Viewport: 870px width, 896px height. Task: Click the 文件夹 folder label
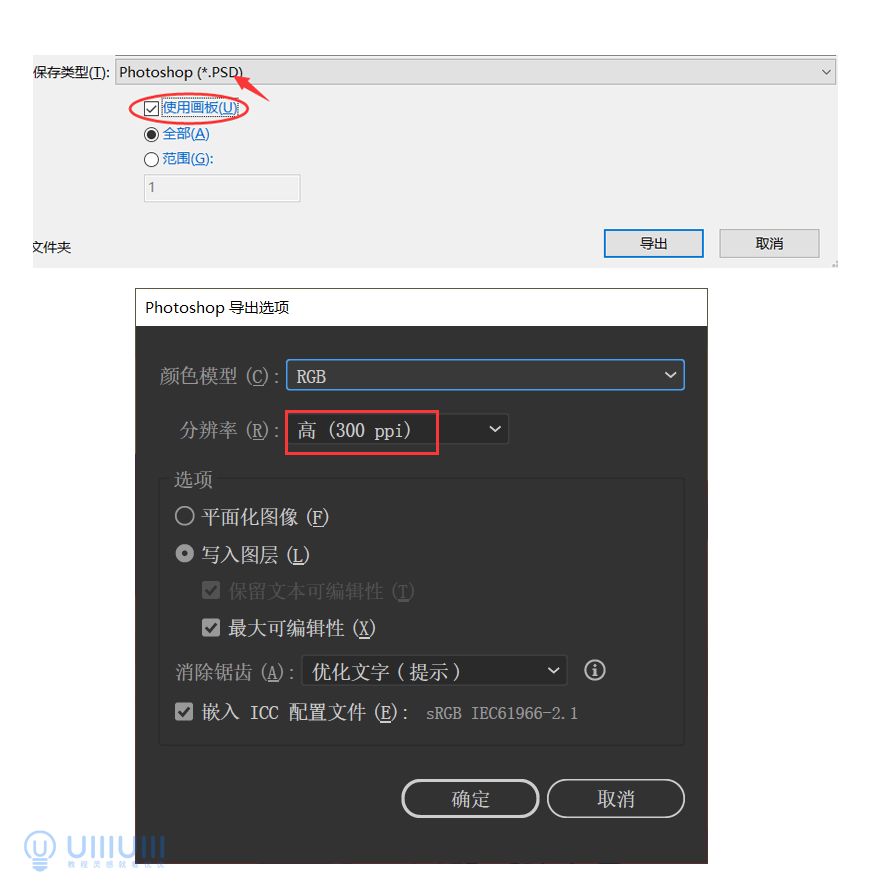51,247
